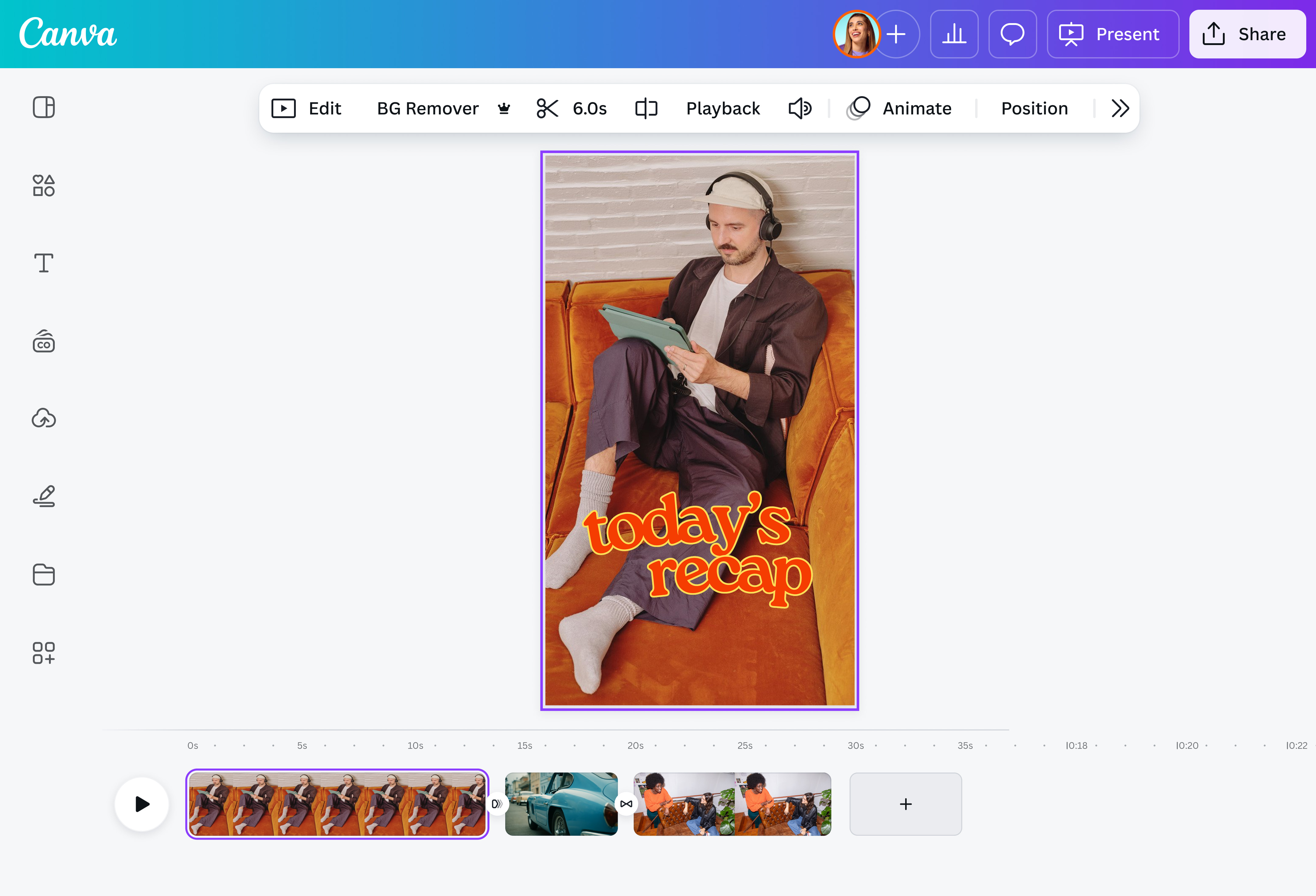Open the Position panel
The image size is (1316, 896).
(1034, 108)
